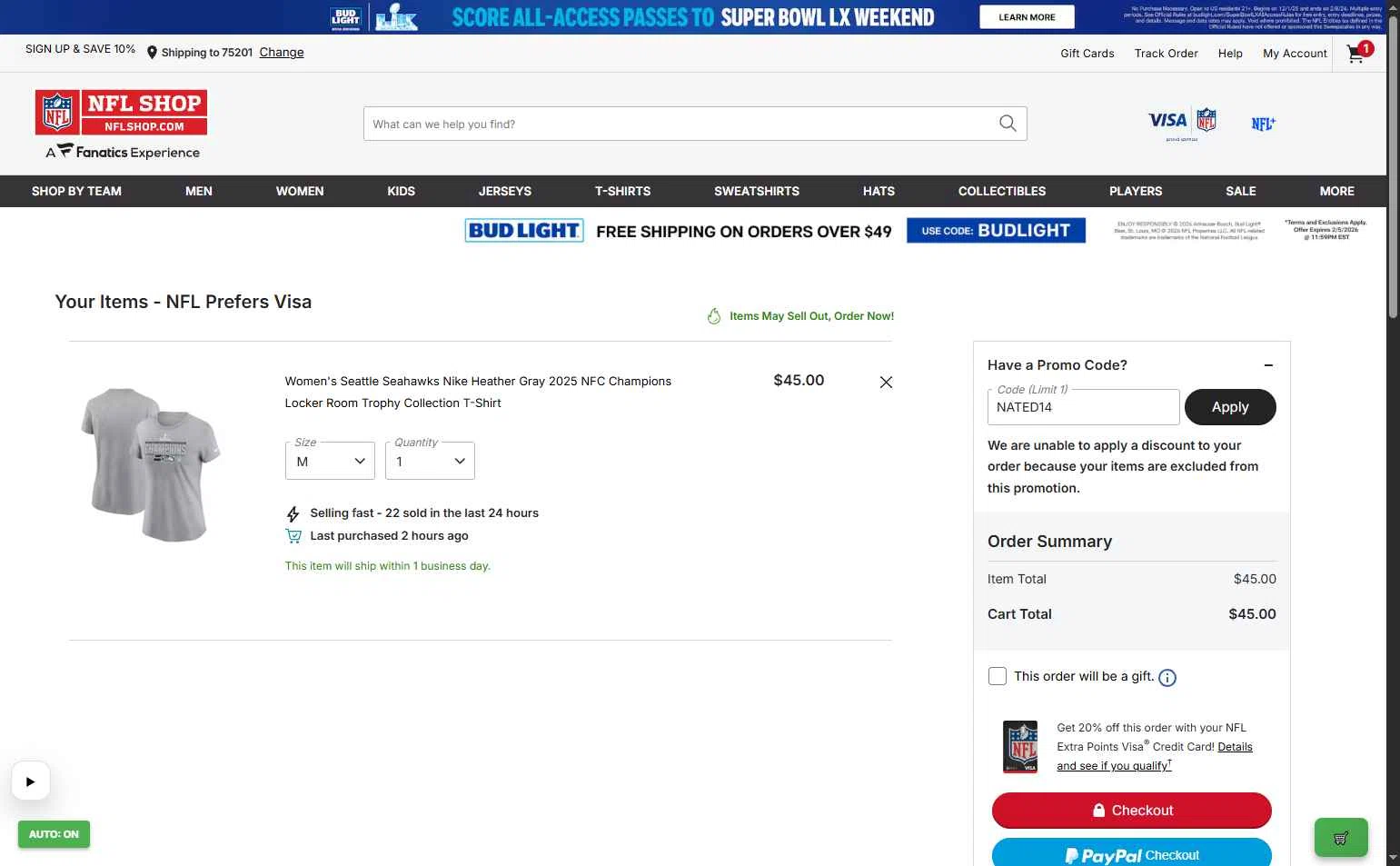Open the KIDS menu

click(x=401, y=191)
